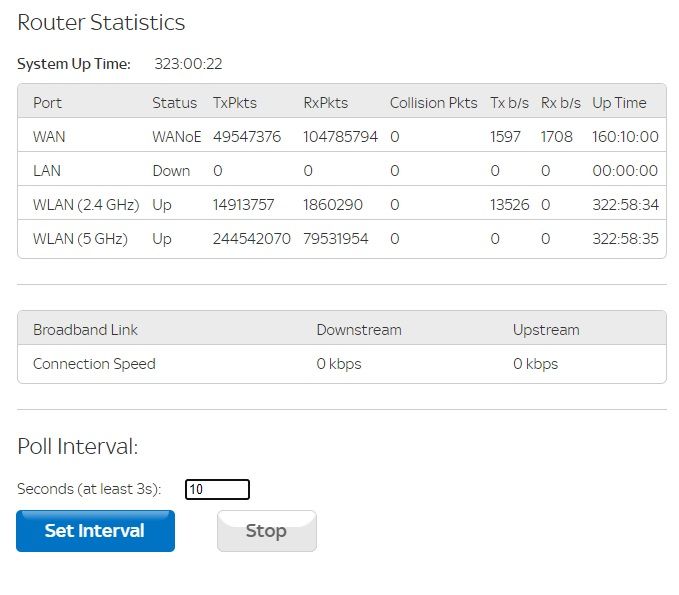This screenshot has width=679, height=595.
Task: Click the Port column header
Action: point(47,103)
